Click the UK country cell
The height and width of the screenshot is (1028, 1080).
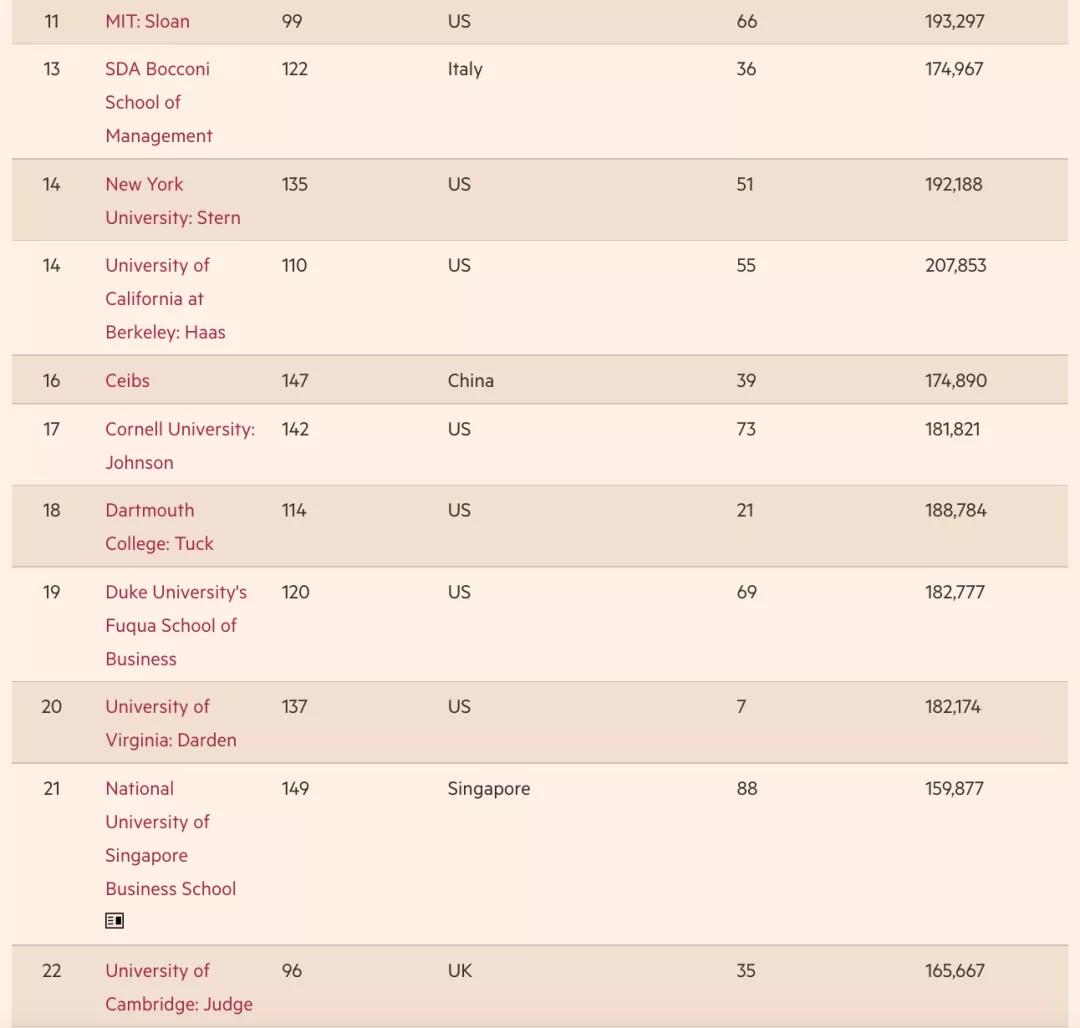460,971
